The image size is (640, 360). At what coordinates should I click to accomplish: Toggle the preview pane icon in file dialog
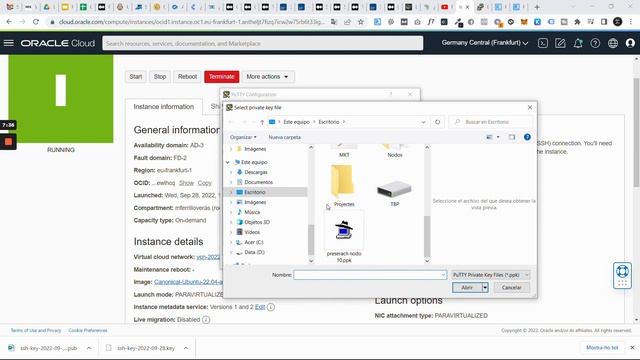coord(512,137)
